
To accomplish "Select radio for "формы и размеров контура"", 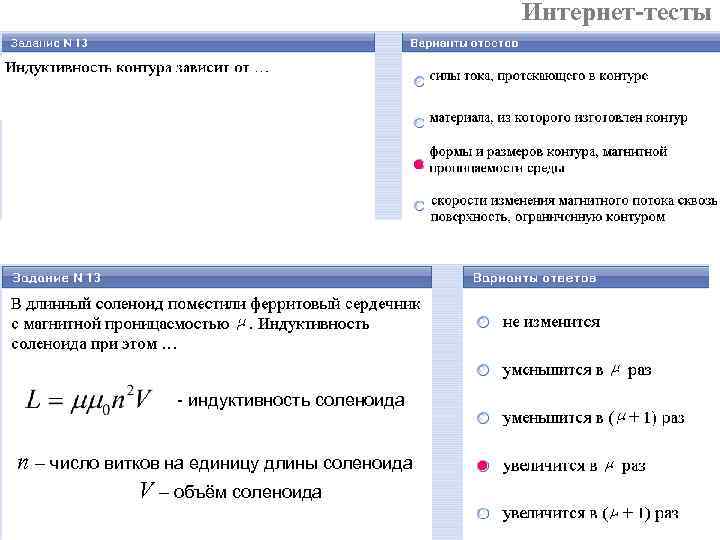I will pos(418,163).
